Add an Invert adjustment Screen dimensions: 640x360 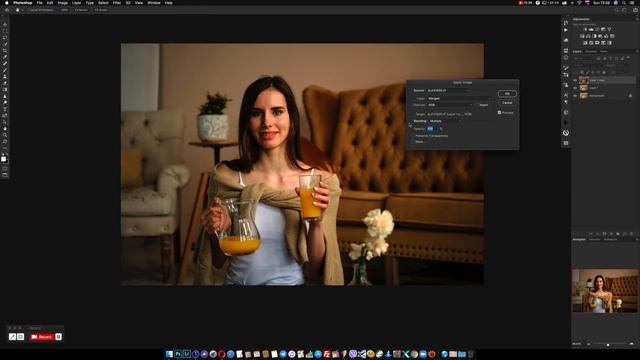coord(585,43)
